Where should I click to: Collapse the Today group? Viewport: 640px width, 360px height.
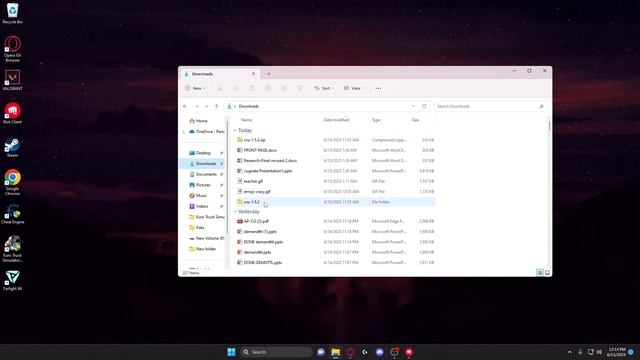(235, 130)
